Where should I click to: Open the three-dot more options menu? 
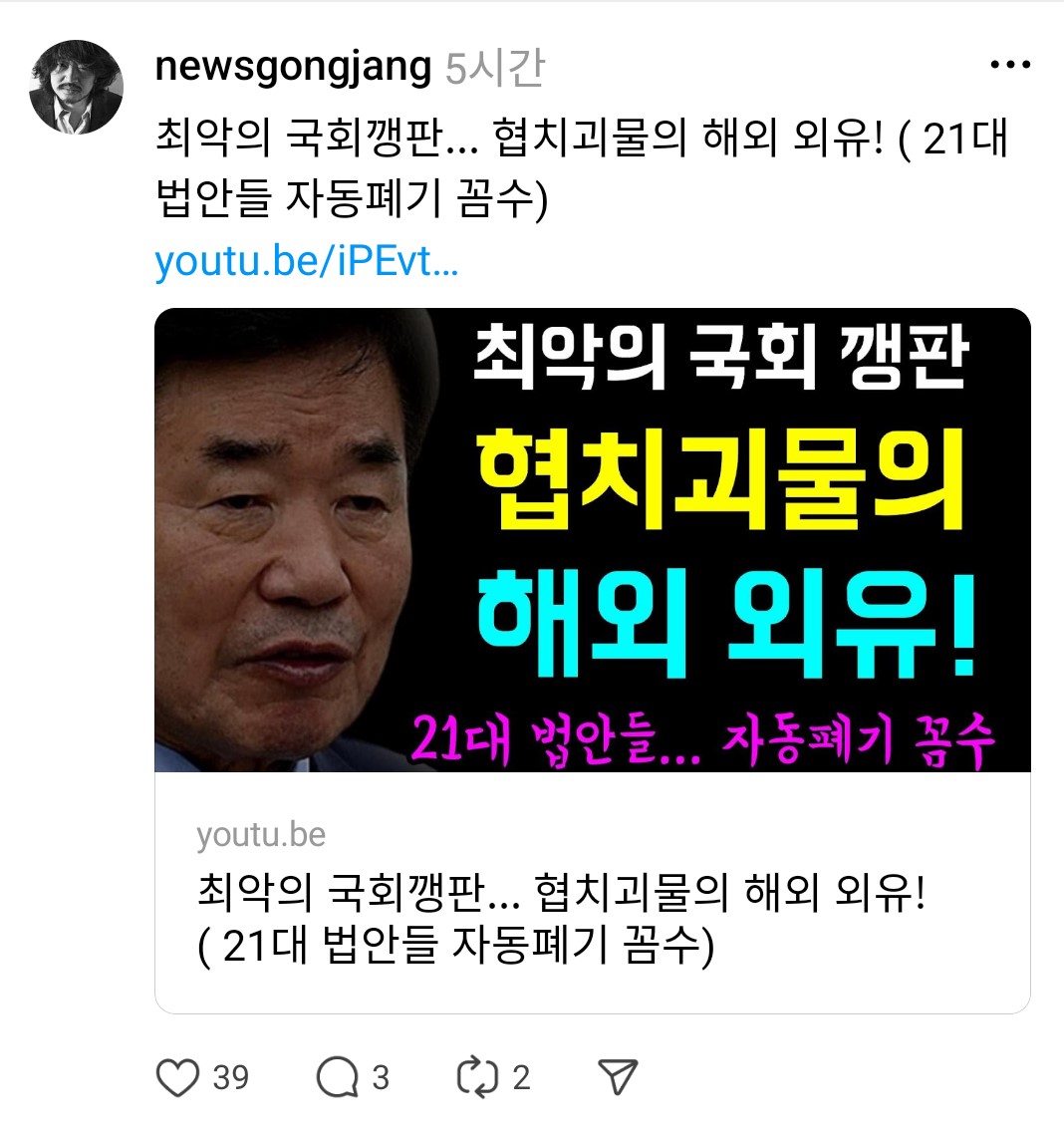click(x=1010, y=66)
